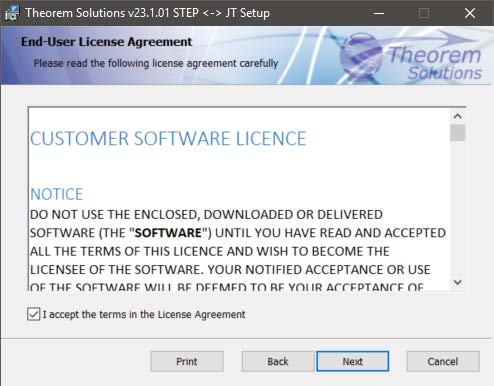Click the installer icon in title bar
This screenshot has height=386, width=494.
point(12,13)
